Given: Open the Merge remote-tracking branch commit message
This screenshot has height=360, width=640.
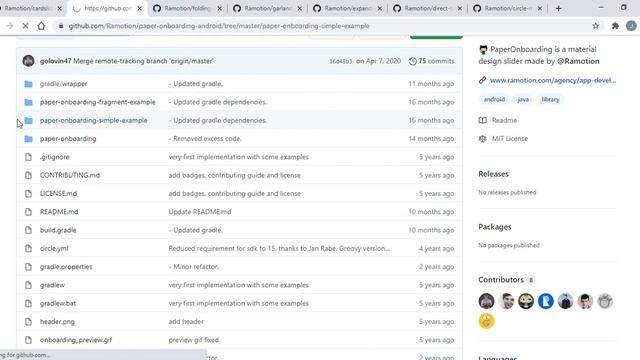Looking at the screenshot, I should (x=143, y=61).
